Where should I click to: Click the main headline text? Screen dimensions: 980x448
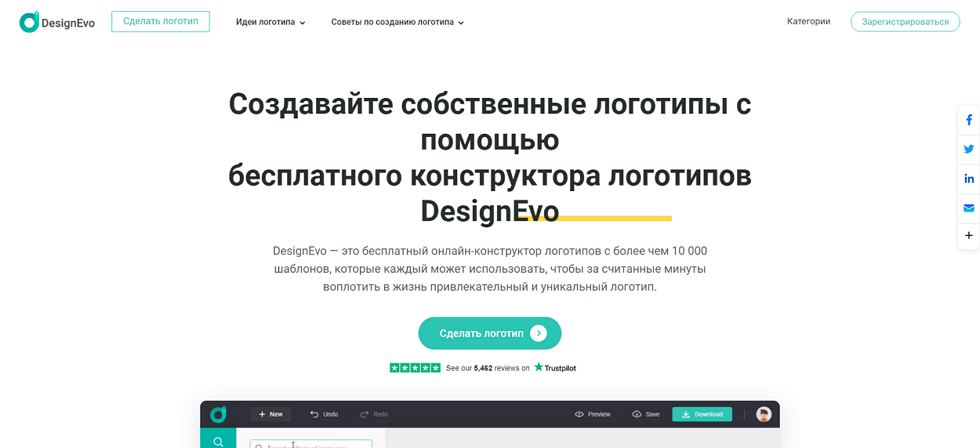(489, 159)
